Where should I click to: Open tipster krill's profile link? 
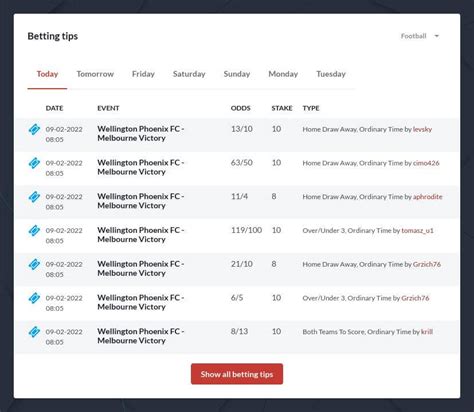[427, 332]
